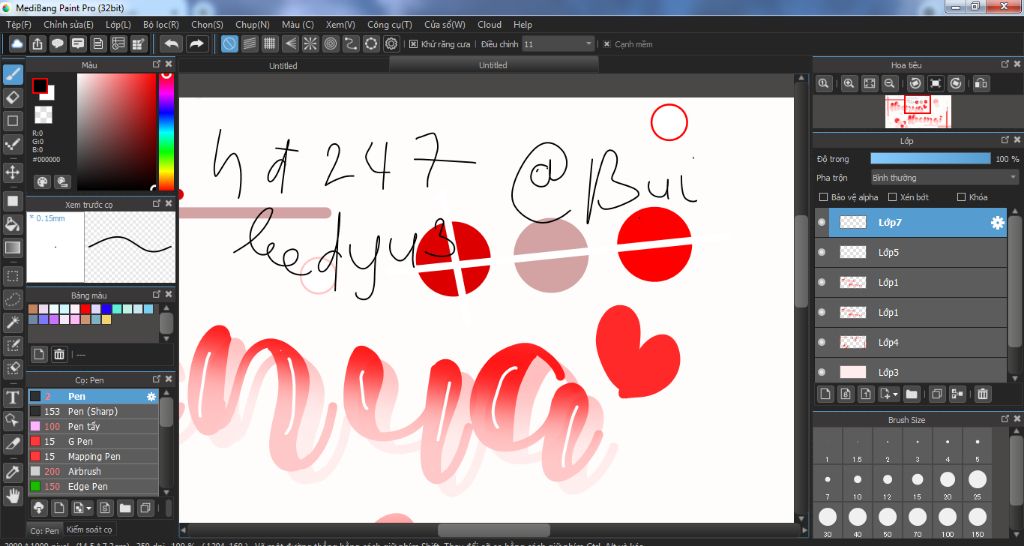1024x546 pixels.
Task: Open the Cloud menu
Action: (x=489, y=24)
